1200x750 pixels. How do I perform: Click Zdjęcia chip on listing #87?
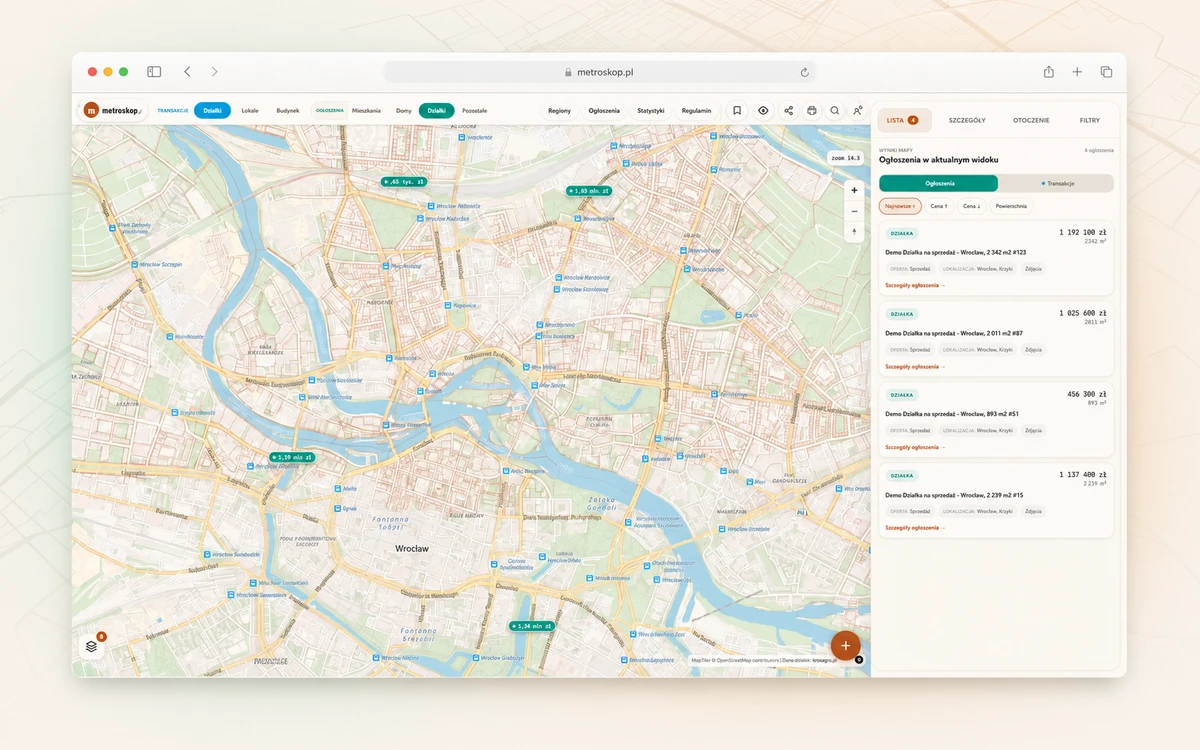pos(1033,350)
